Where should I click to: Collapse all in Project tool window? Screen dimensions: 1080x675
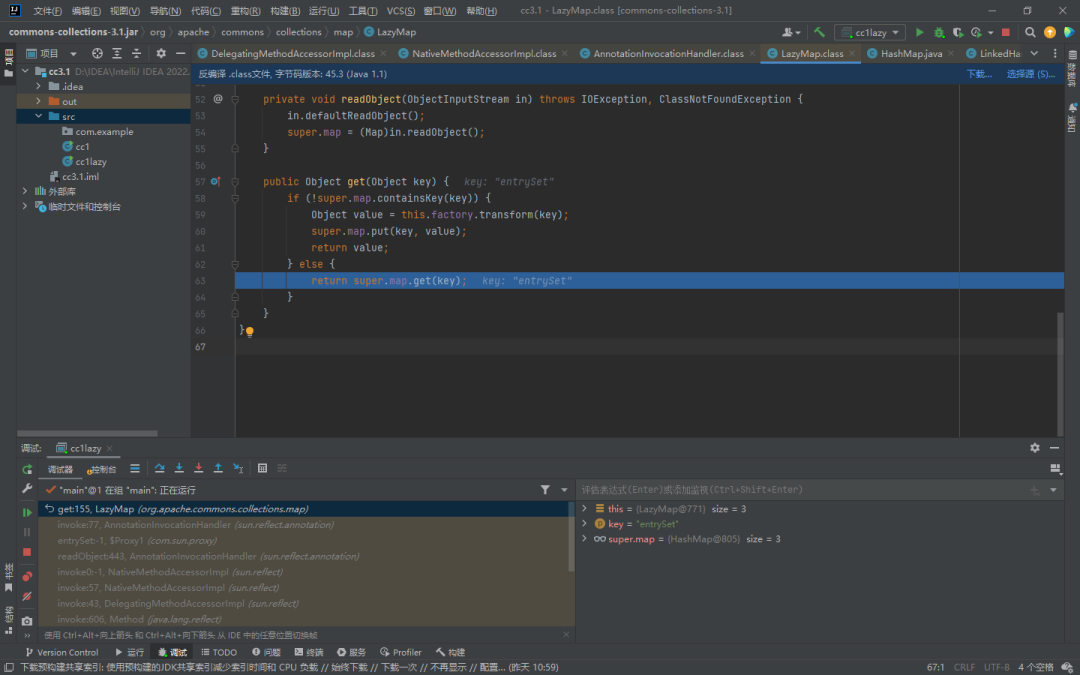[136, 53]
